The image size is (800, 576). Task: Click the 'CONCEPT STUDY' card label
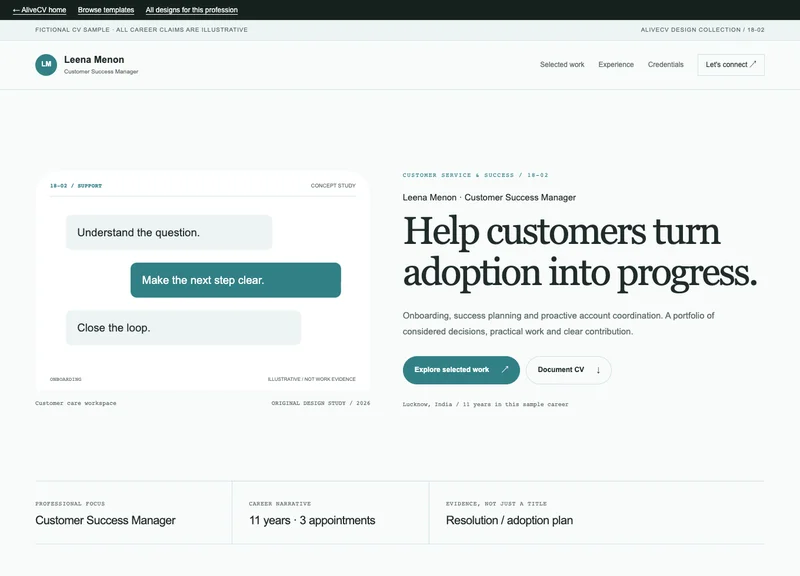[333, 186]
